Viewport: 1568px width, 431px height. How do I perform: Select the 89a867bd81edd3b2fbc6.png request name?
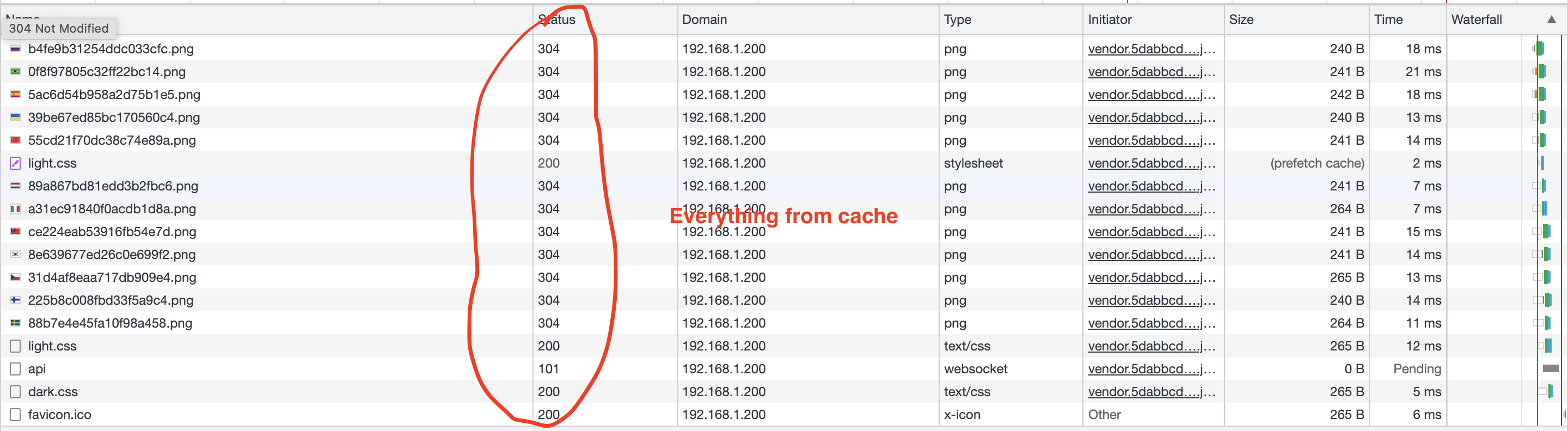113,186
